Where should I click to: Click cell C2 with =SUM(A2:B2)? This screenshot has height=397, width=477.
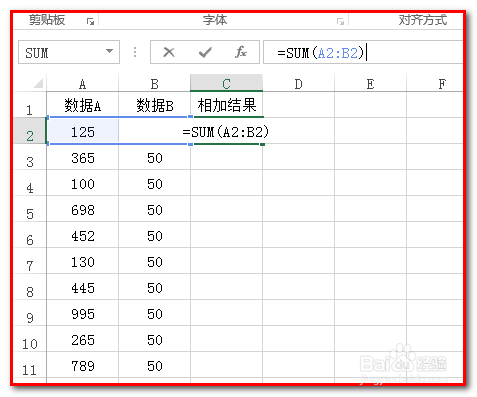226,131
